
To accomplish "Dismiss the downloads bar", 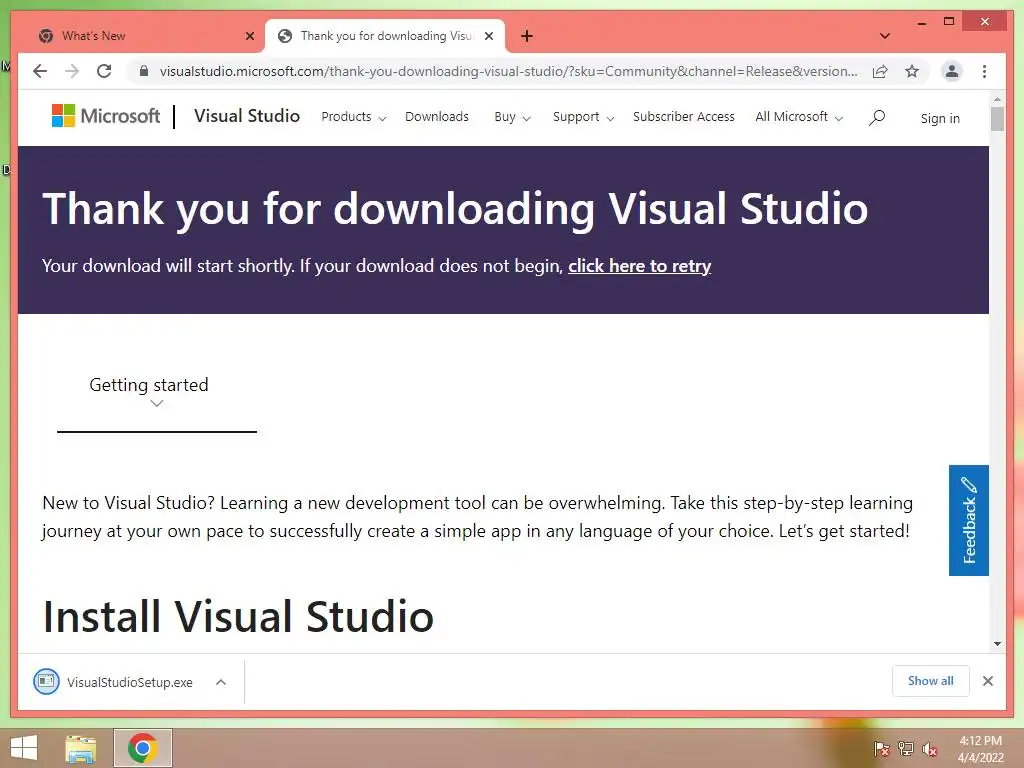I will [987, 681].
